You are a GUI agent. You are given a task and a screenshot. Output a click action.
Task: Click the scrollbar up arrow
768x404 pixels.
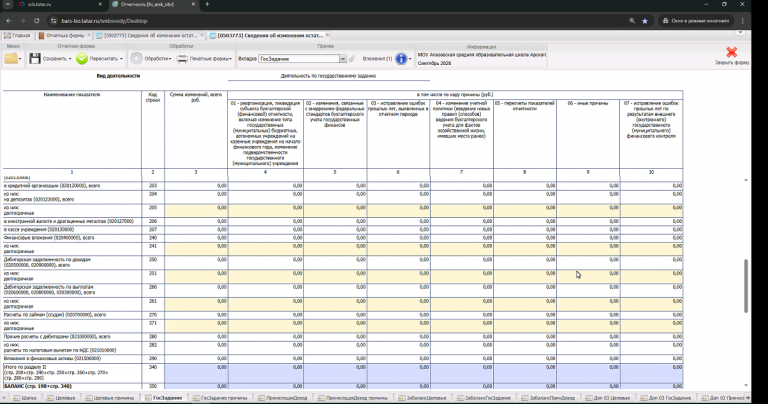tap(746, 180)
